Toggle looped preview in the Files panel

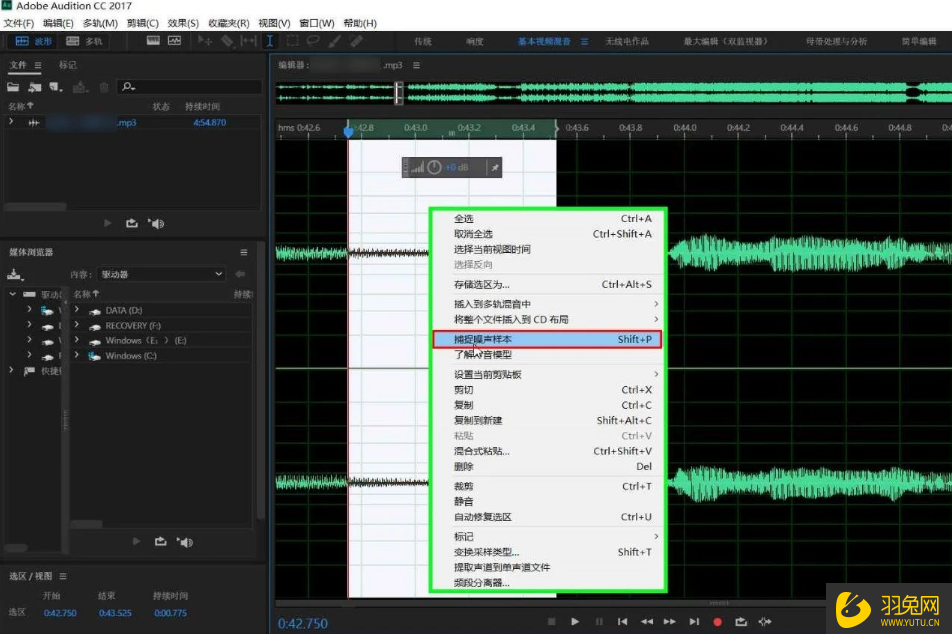point(132,222)
